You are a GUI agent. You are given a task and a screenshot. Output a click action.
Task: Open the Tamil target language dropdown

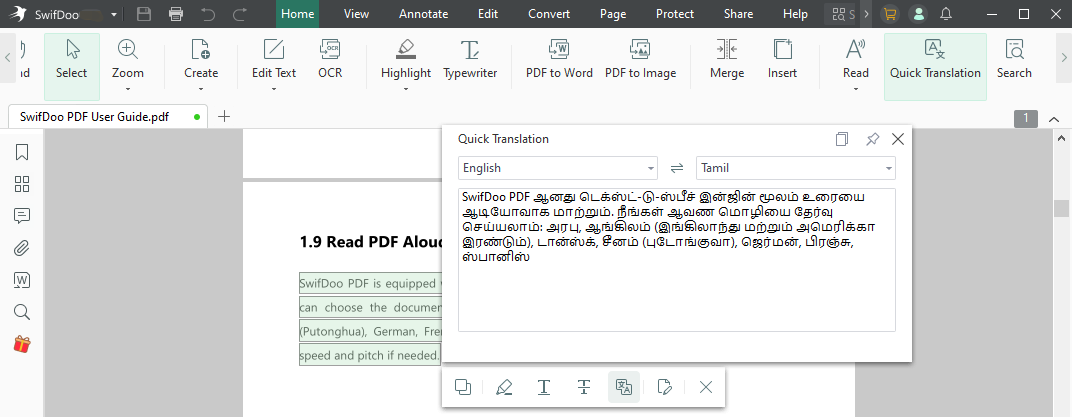796,168
